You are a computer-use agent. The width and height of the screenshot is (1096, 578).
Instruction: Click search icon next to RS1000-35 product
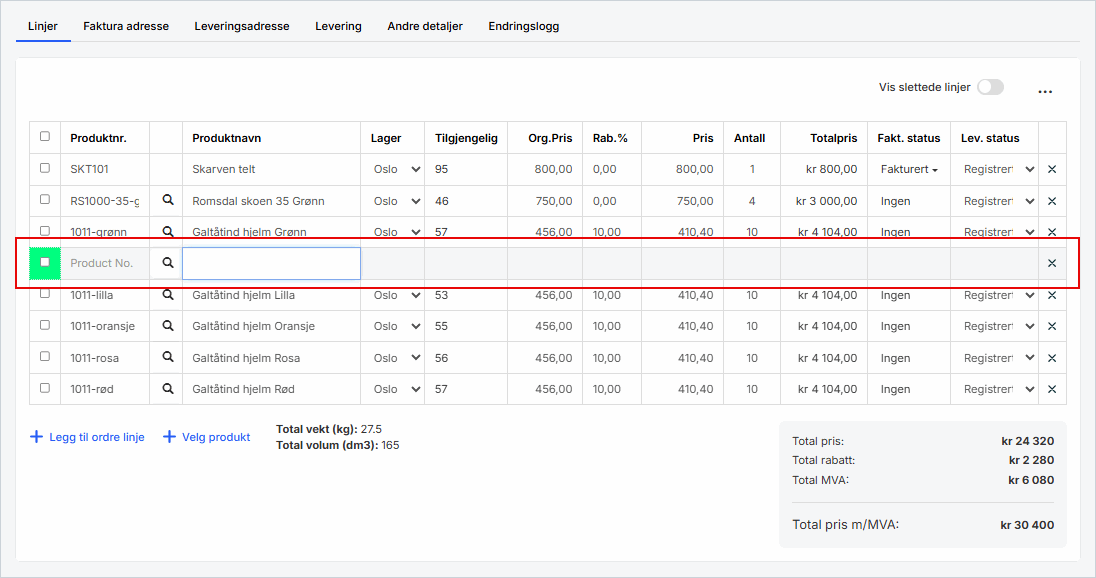168,201
